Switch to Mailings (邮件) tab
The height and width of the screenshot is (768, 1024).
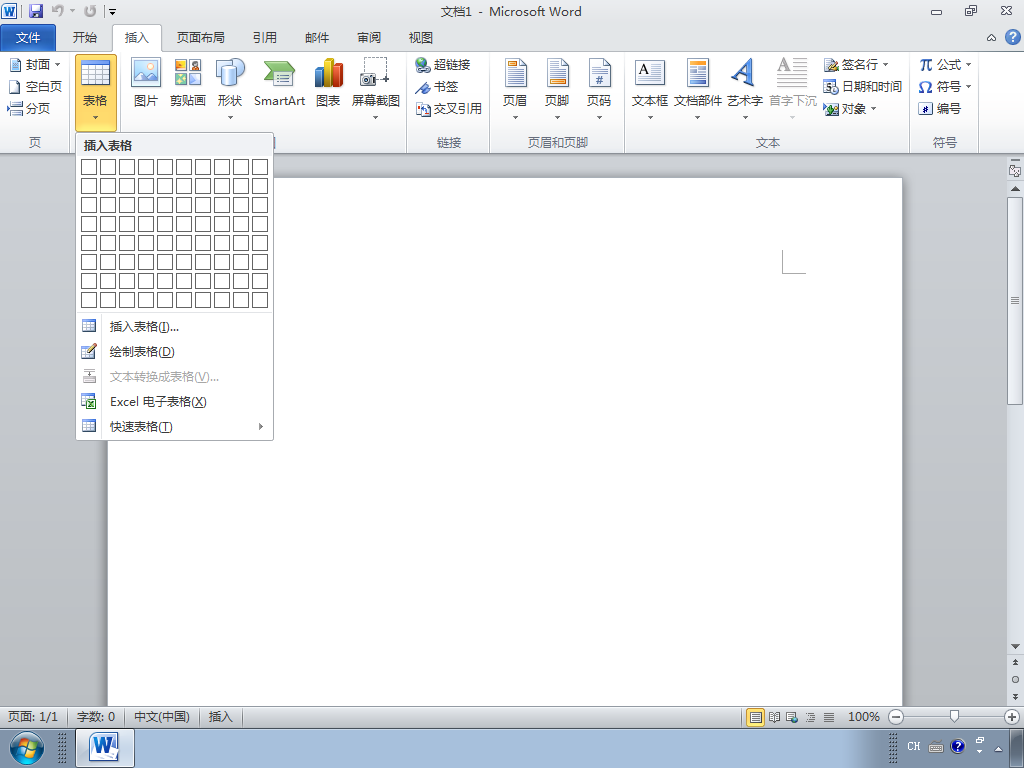pyautogui.click(x=317, y=38)
